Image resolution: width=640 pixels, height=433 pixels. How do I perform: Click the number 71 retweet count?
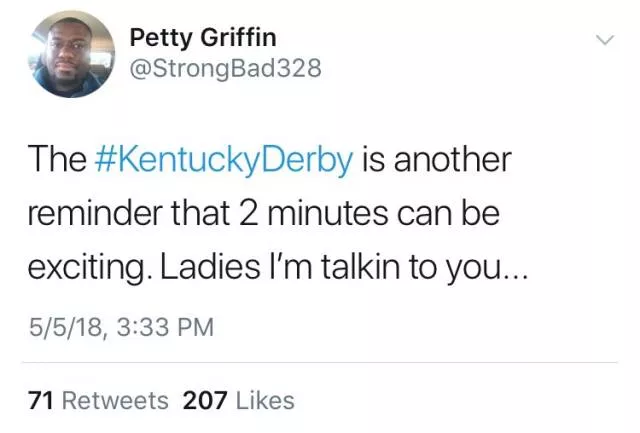coord(41,401)
